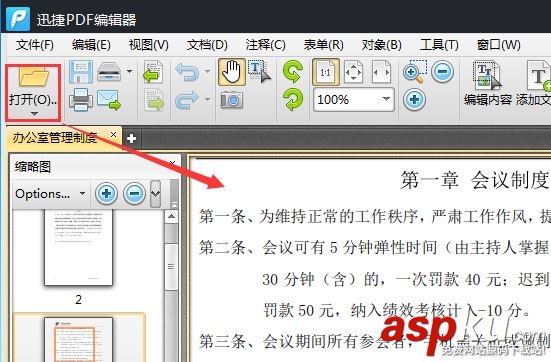Viewport: 551px width, 362px height.
Task: Click Add Text (添加文) tool
Action: click(533, 83)
